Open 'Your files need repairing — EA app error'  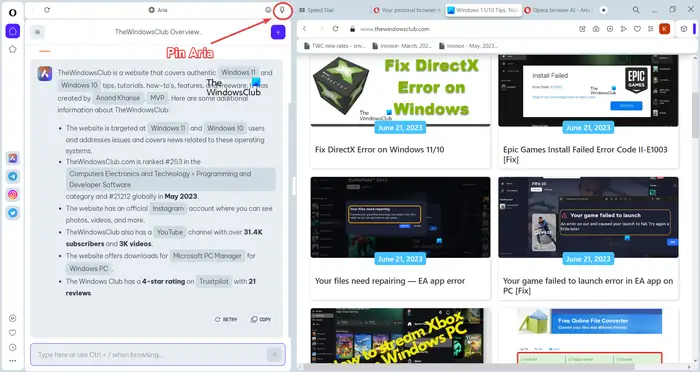pos(390,281)
